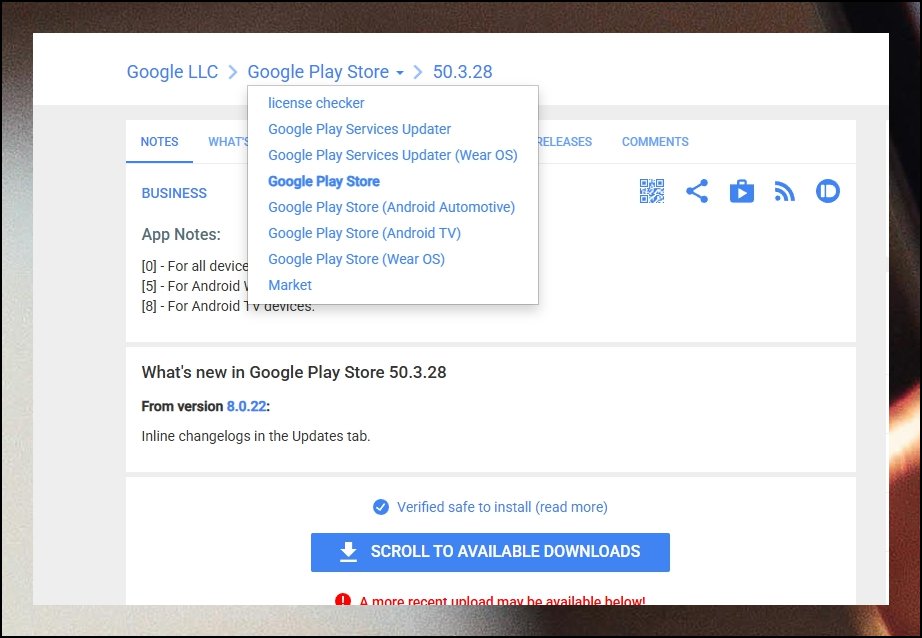
Task: Click the 50.3.28 version breadcrumb
Action: [463, 72]
